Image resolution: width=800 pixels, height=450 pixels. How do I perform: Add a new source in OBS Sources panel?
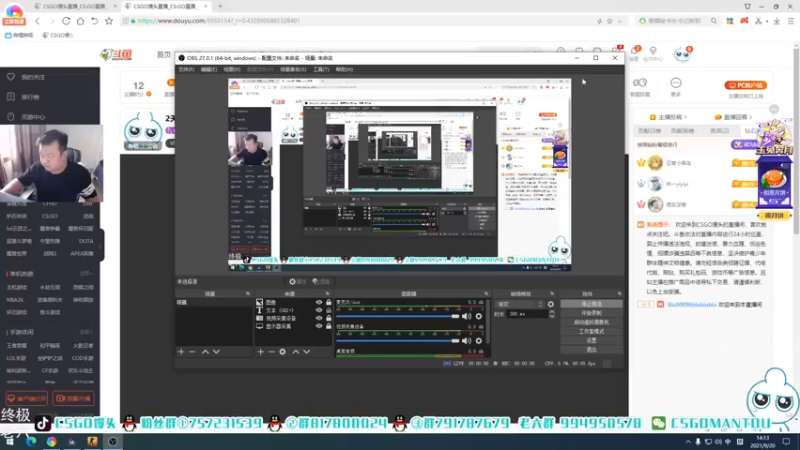[261, 352]
